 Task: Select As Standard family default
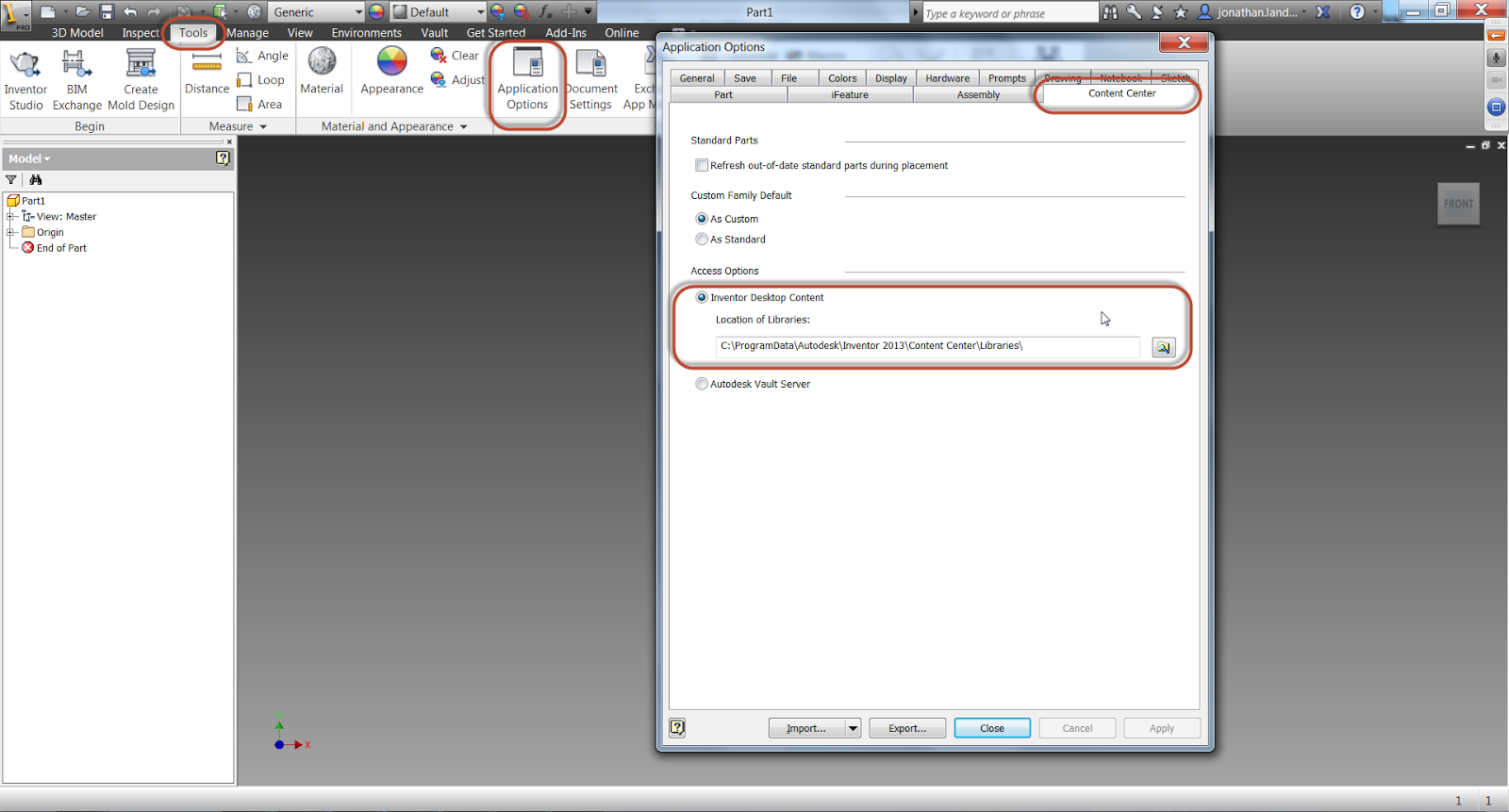click(702, 240)
